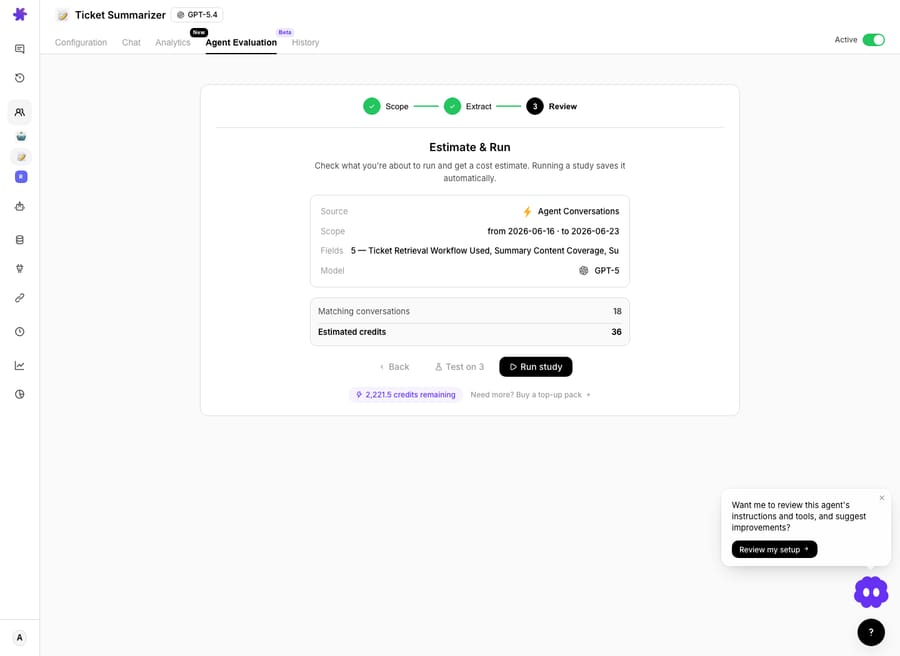Open the purple assistant face bubble

[x=871, y=592]
